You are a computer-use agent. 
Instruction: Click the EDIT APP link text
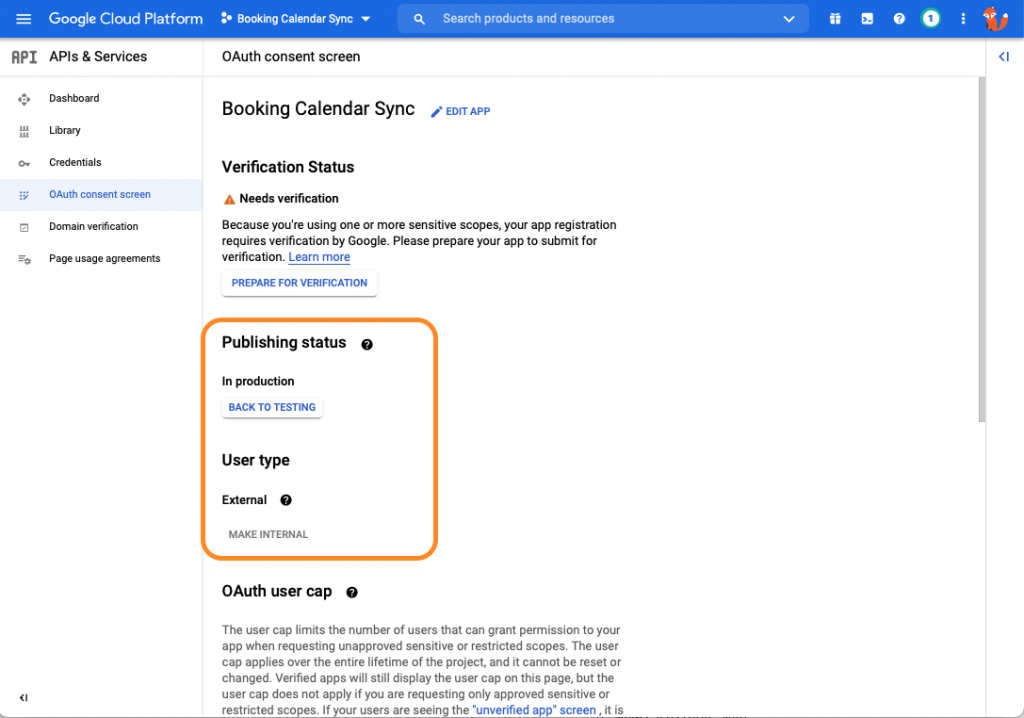pos(468,111)
